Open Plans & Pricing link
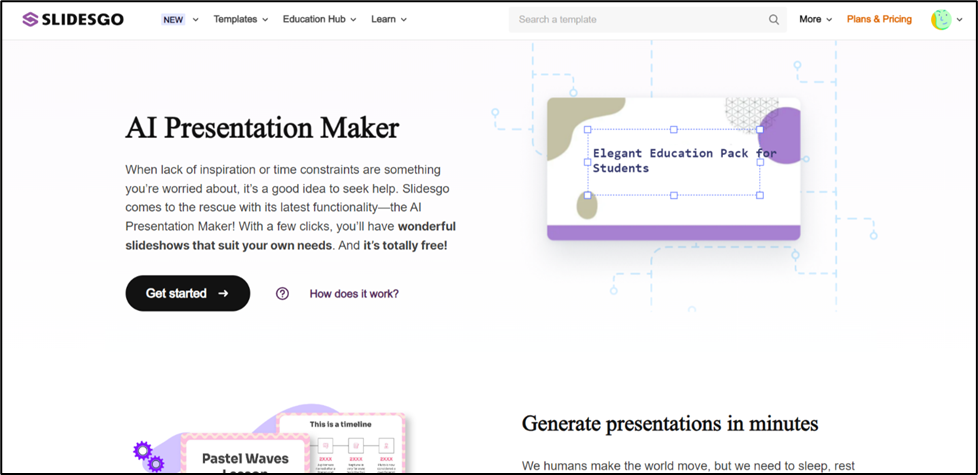The image size is (978, 475). (x=879, y=19)
